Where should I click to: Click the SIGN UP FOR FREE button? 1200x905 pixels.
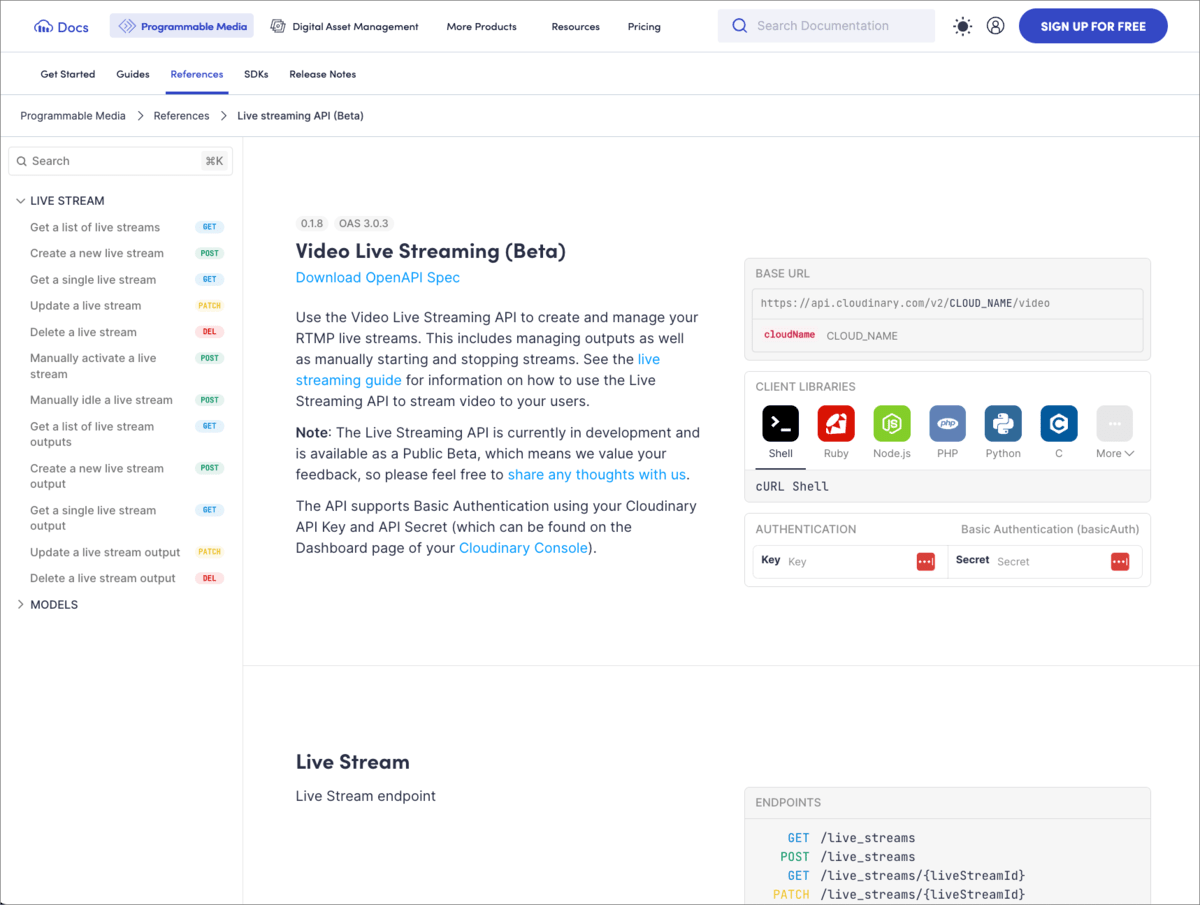(x=1093, y=26)
